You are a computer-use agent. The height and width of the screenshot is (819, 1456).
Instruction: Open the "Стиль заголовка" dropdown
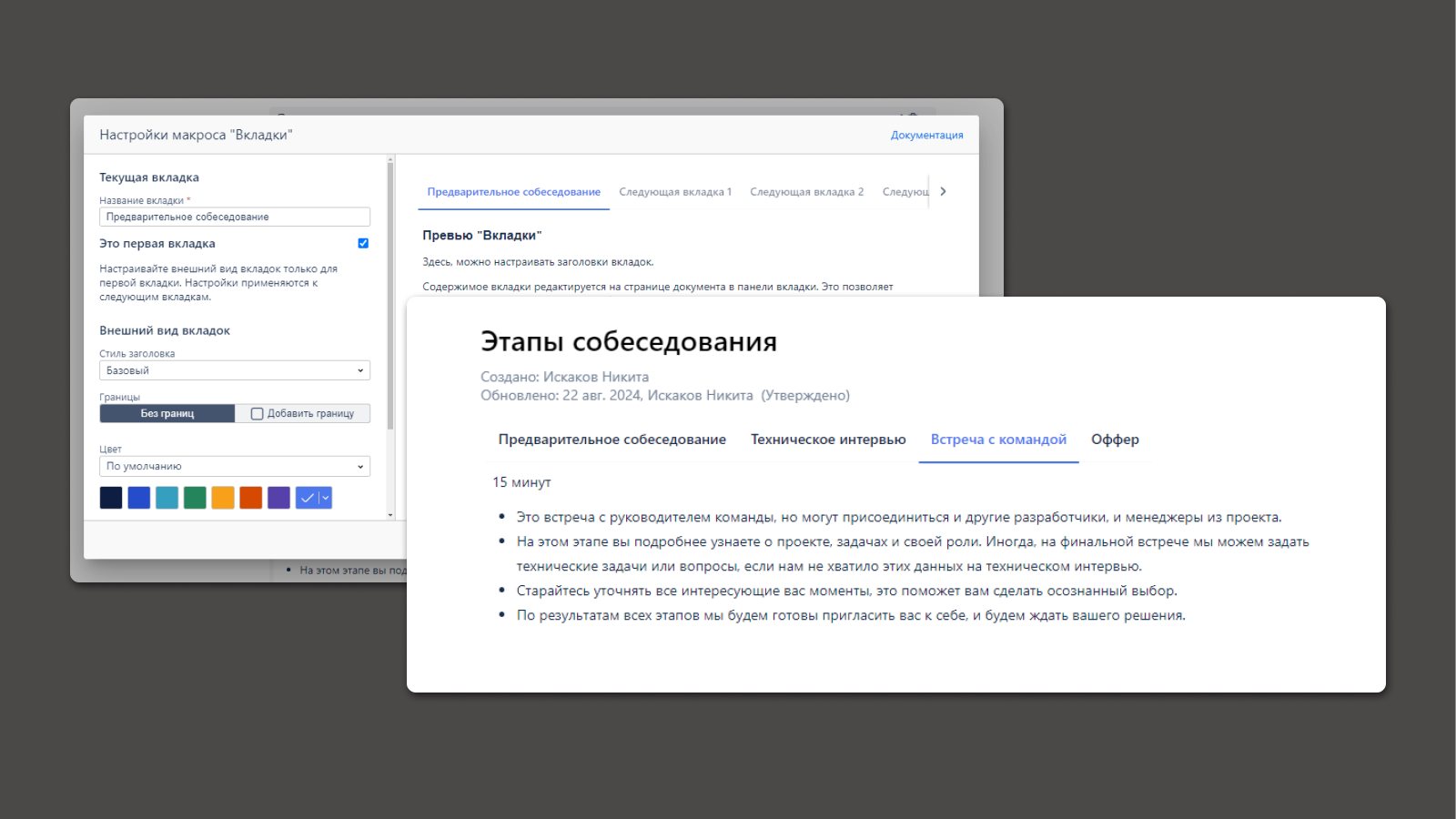tap(234, 370)
